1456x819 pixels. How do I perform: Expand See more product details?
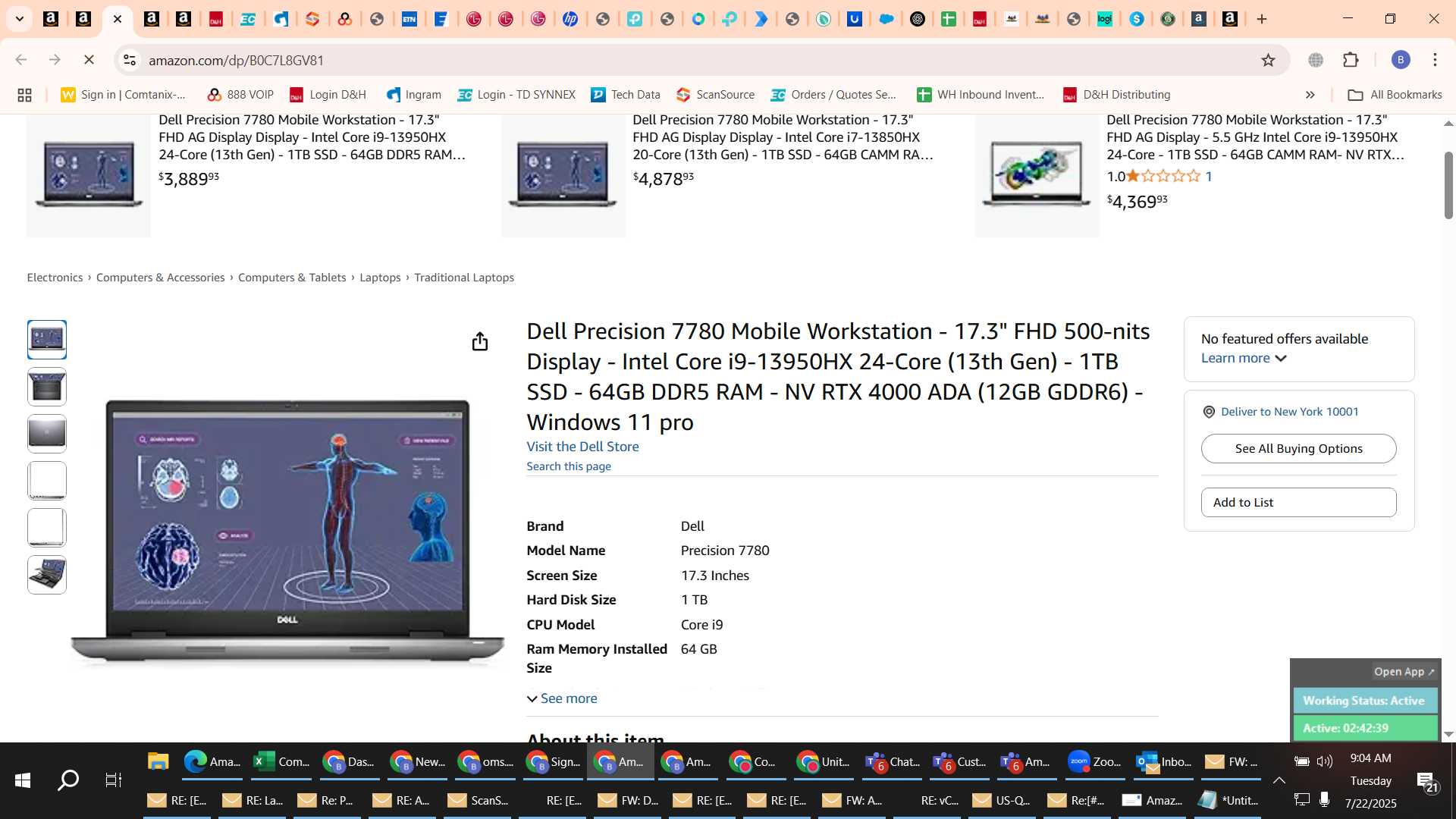tap(562, 698)
